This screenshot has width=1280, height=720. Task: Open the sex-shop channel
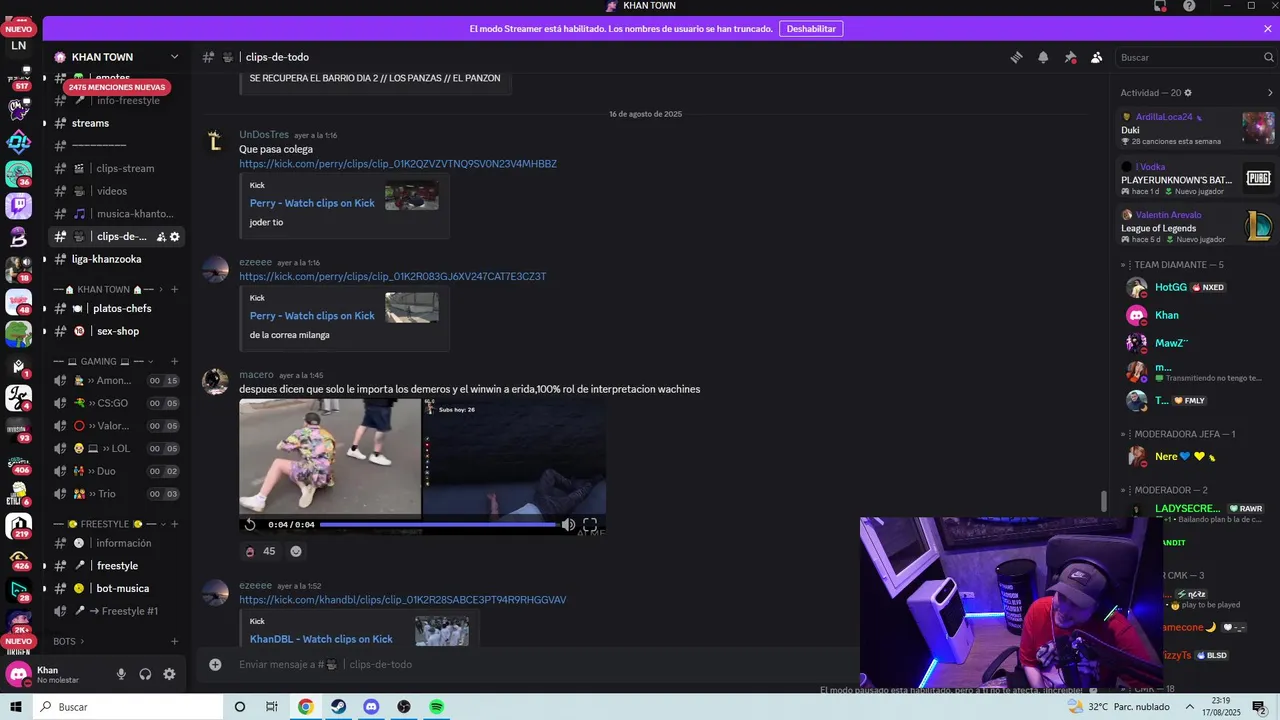[x=116, y=331]
